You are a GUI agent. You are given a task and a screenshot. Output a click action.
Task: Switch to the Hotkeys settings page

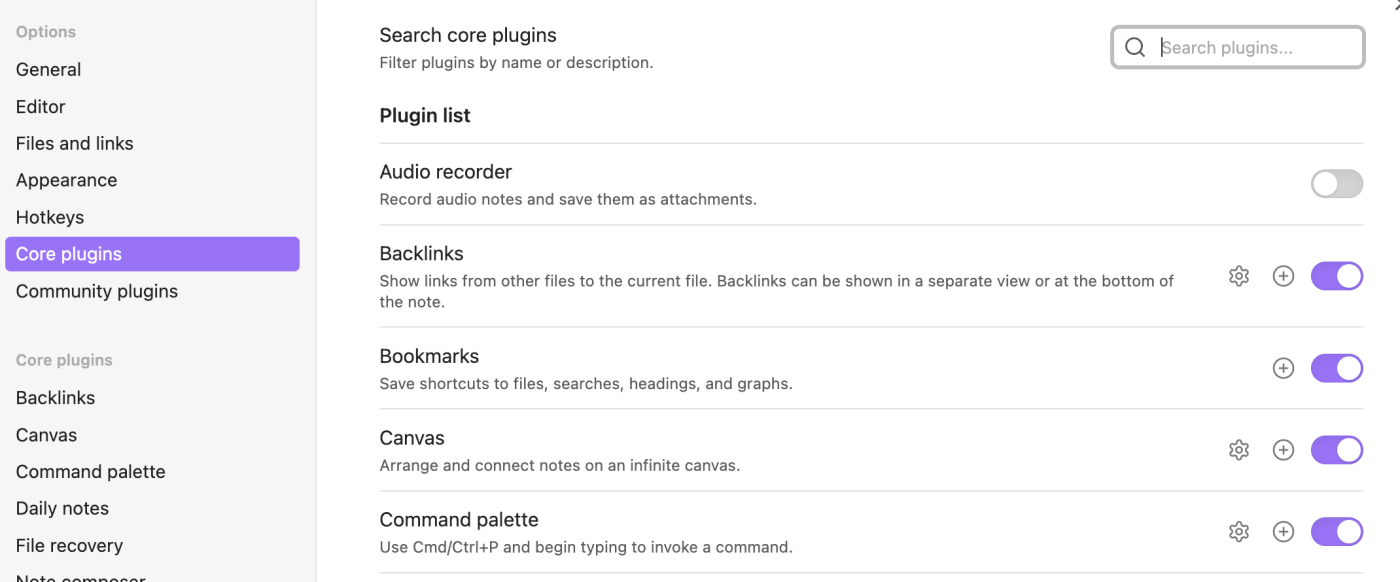49,217
